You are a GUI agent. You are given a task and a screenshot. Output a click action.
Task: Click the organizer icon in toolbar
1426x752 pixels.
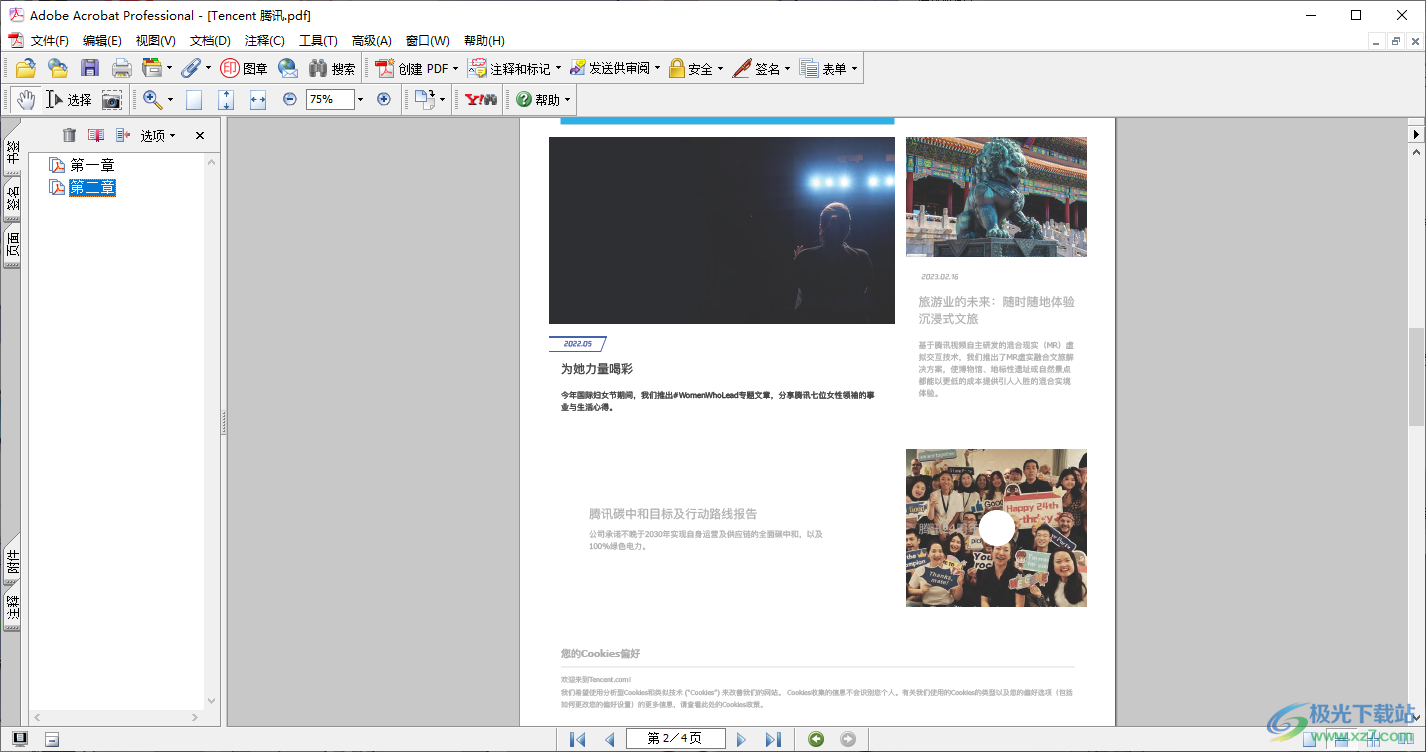coord(152,68)
